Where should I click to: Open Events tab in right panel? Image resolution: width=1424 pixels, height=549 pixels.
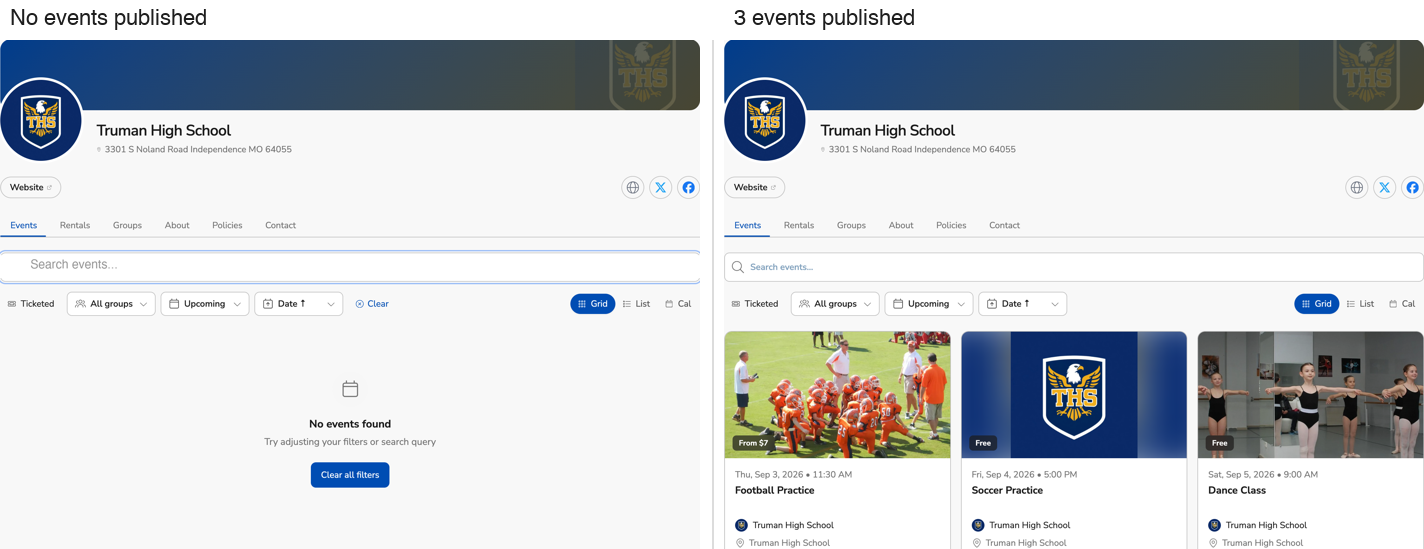pos(748,225)
